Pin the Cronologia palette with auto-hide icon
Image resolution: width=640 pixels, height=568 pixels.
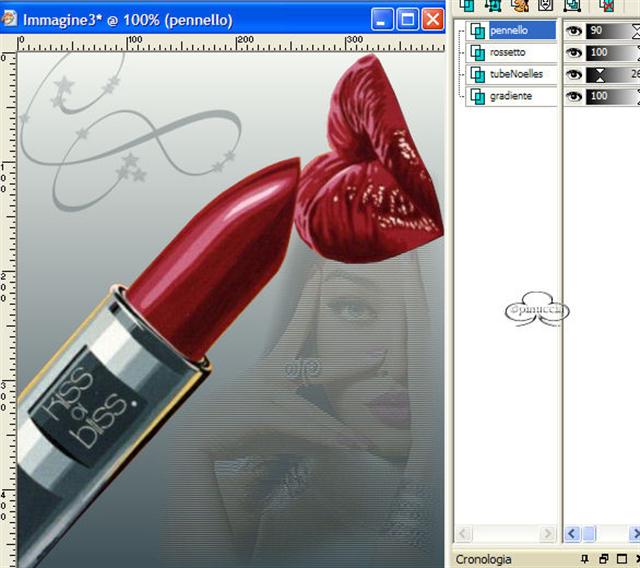(x=585, y=559)
